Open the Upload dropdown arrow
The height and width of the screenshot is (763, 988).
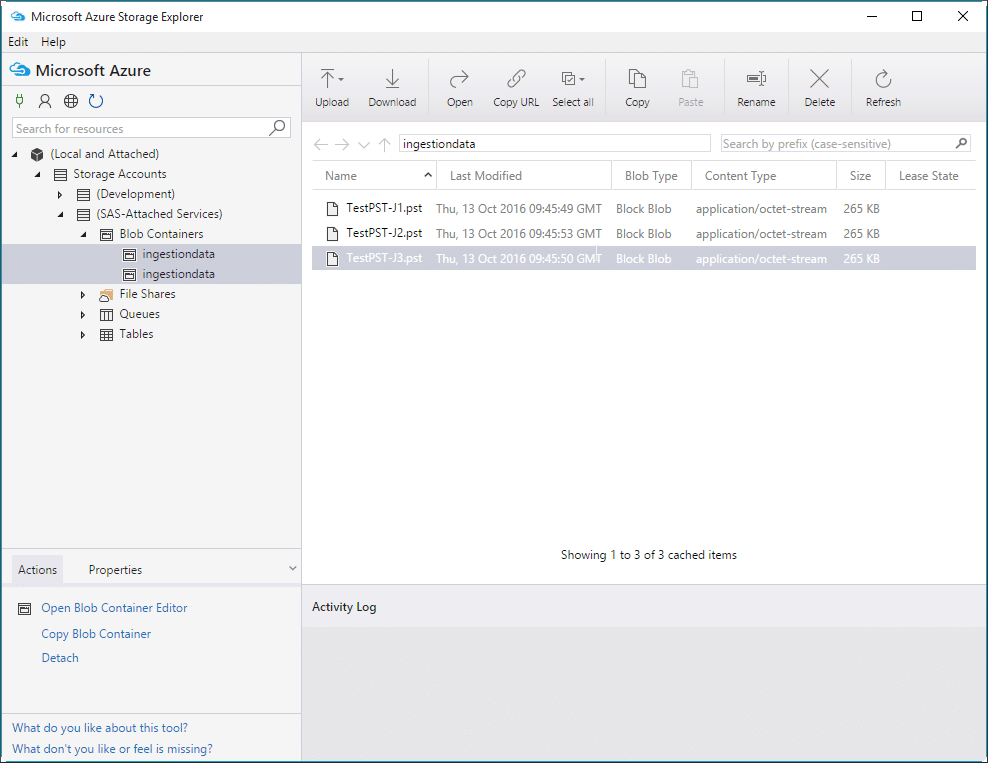click(x=341, y=79)
